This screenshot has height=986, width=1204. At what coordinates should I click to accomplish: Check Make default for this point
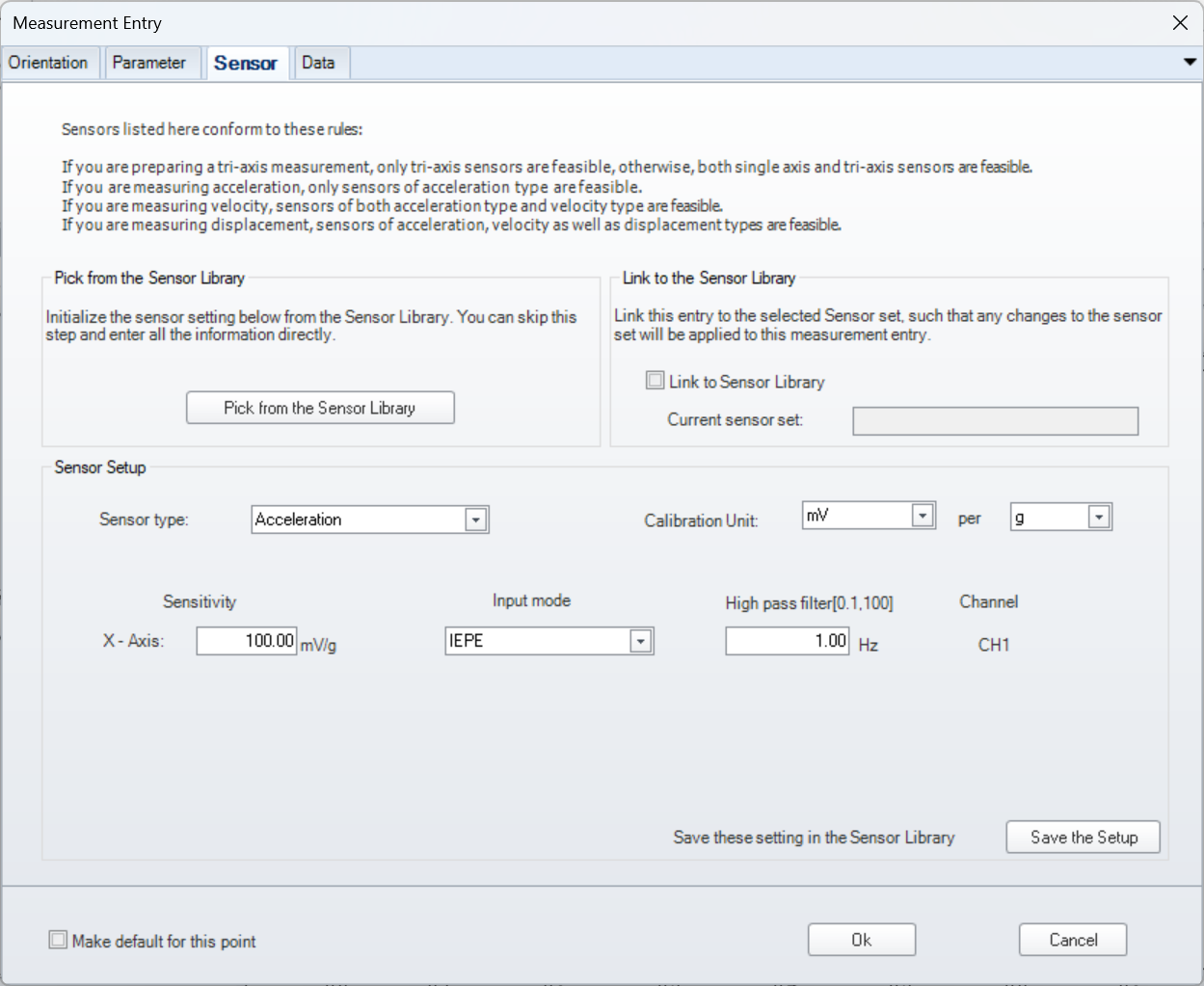[x=58, y=940]
